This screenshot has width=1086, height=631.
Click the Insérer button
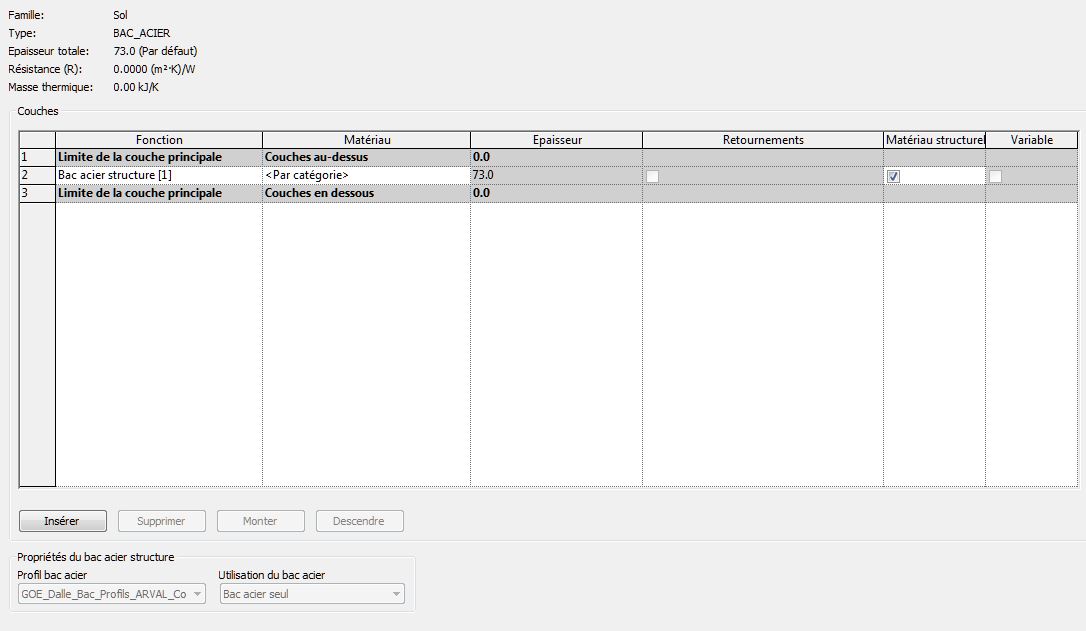[62, 521]
